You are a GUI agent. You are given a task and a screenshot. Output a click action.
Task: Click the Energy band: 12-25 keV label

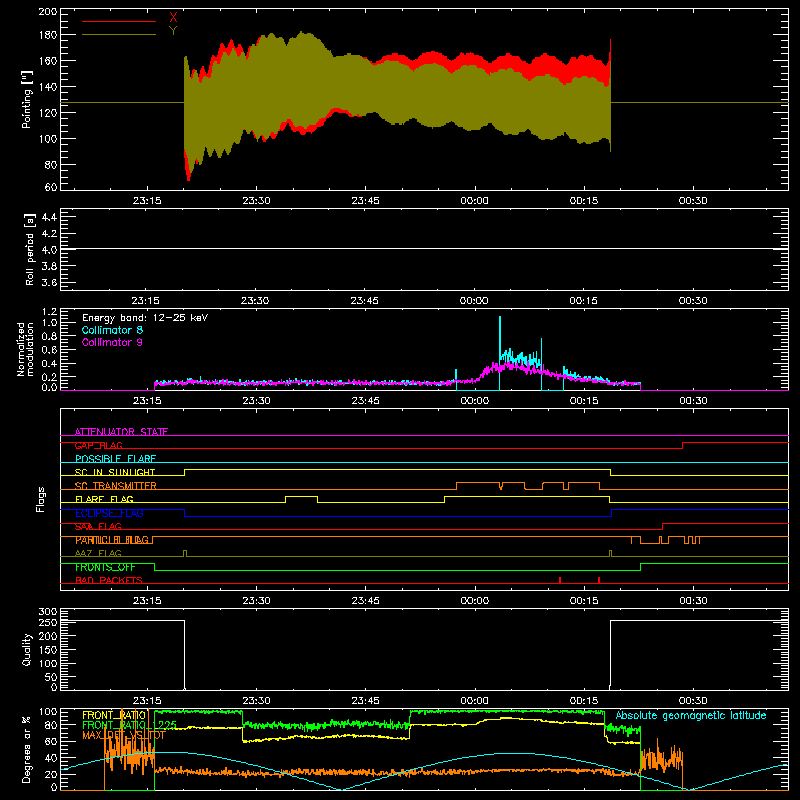point(145,318)
